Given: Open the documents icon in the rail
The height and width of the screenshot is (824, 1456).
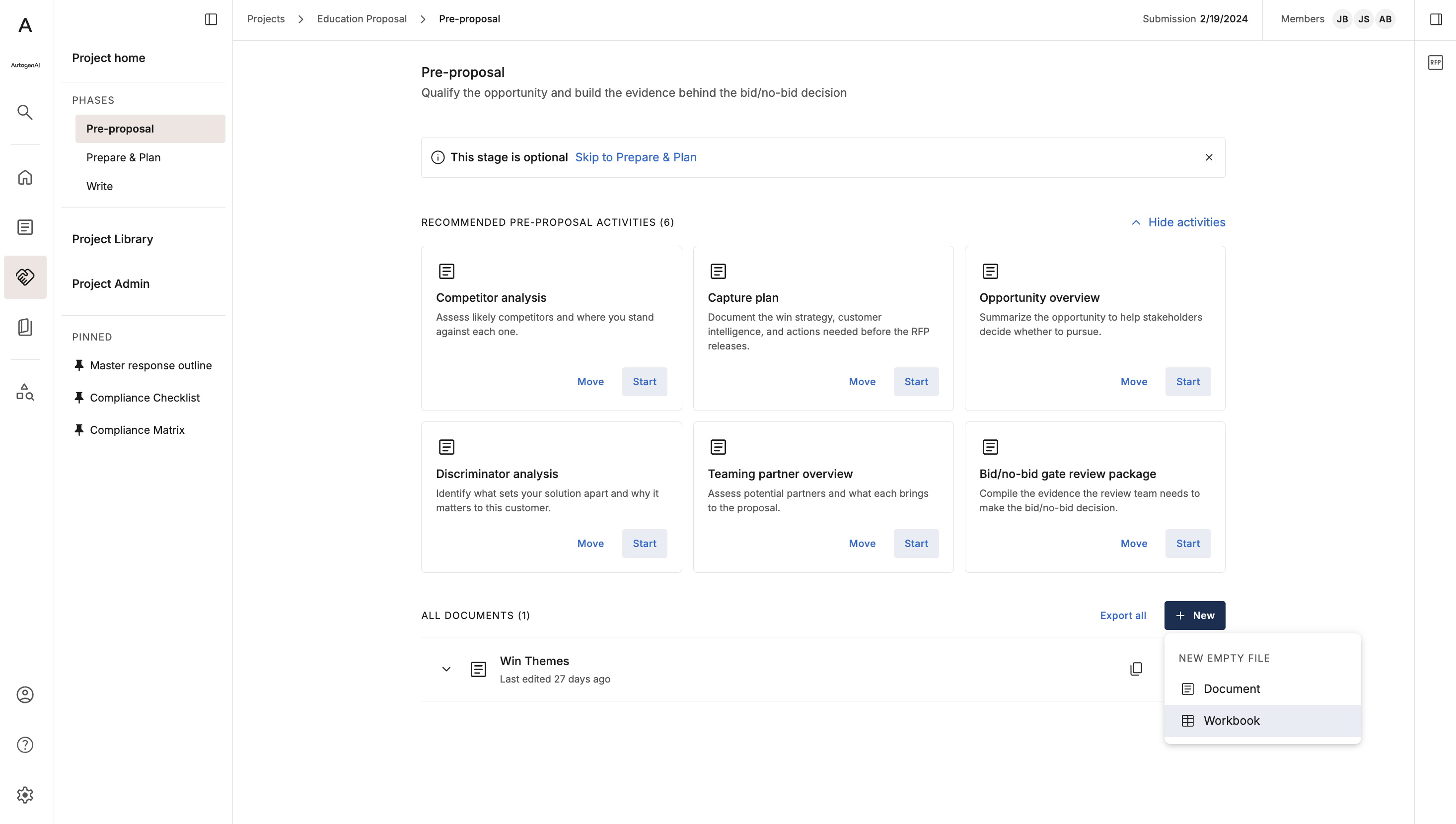Looking at the screenshot, I should click(x=25, y=227).
